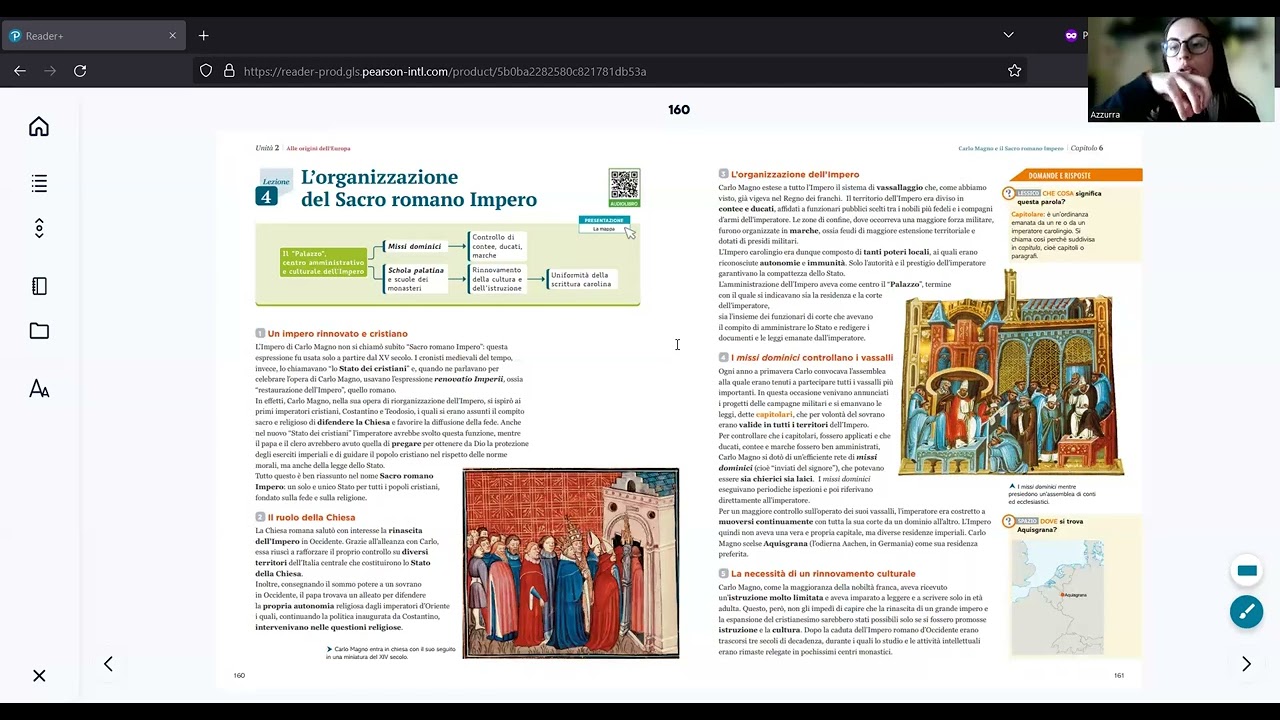Click the Missi dominici box in the concept map
This screenshot has width=1280, height=720.
tap(414, 246)
